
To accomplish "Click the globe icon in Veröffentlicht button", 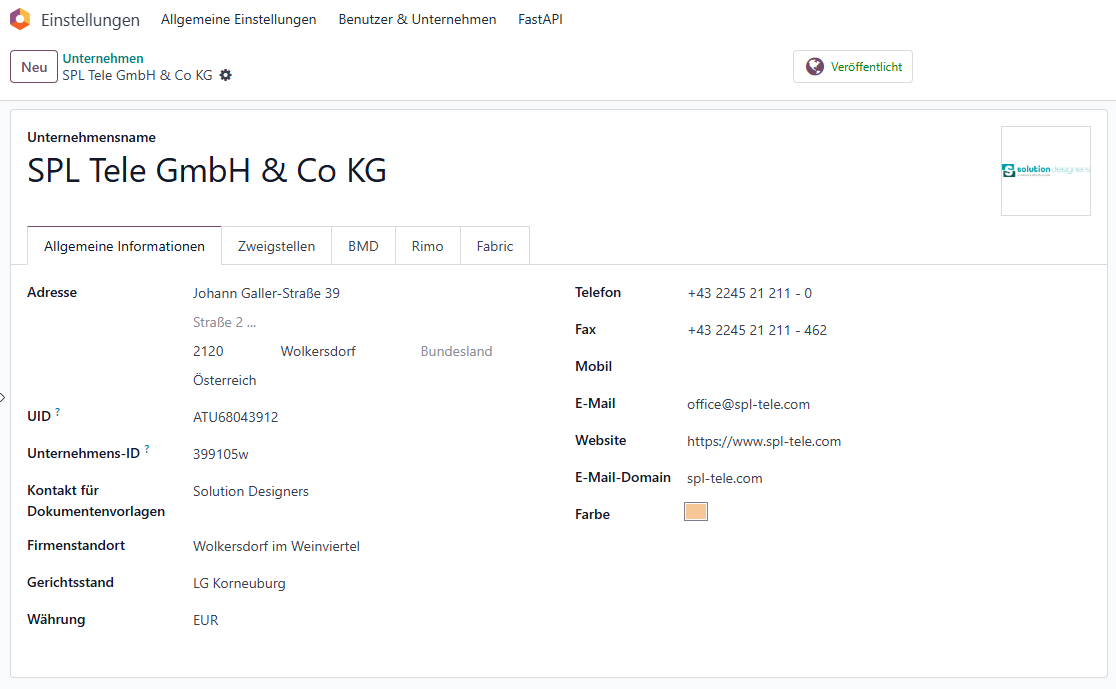I will coord(814,67).
